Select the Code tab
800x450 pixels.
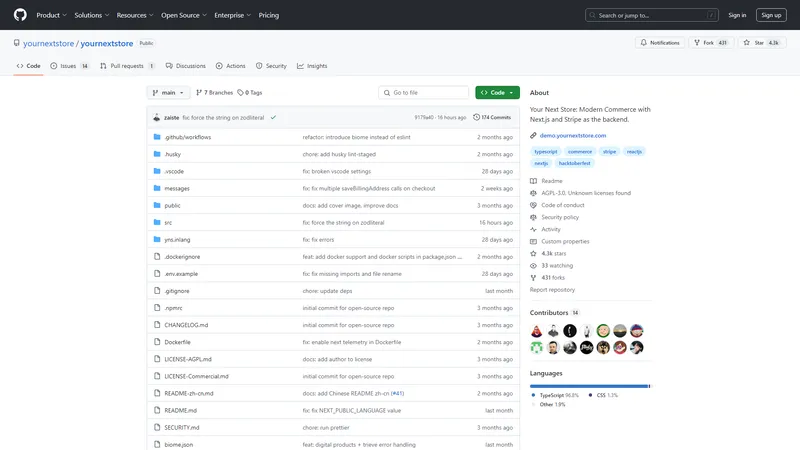coord(29,66)
